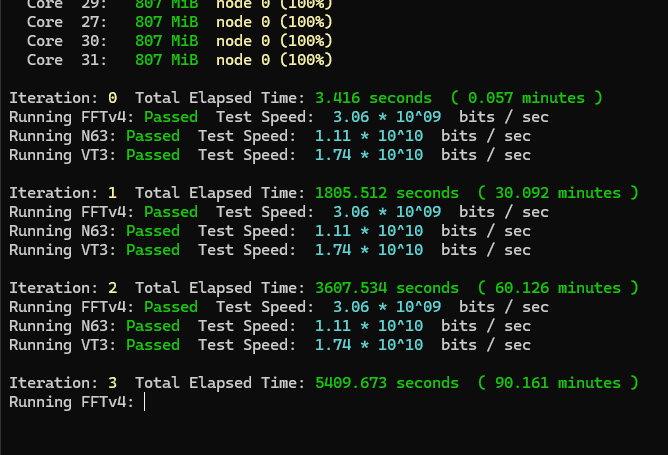
Task: Click the 5409.673 seconds elapsed time
Action: (x=386, y=383)
